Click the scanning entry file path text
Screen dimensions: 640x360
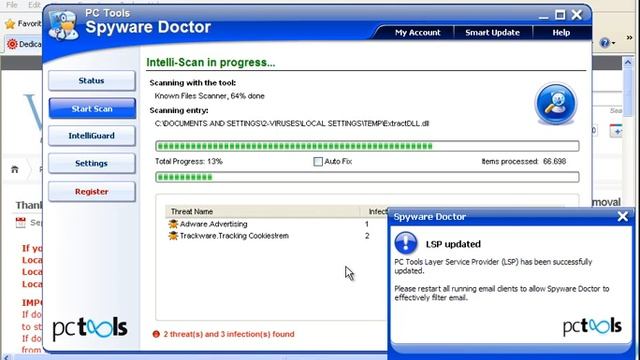click(x=292, y=124)
